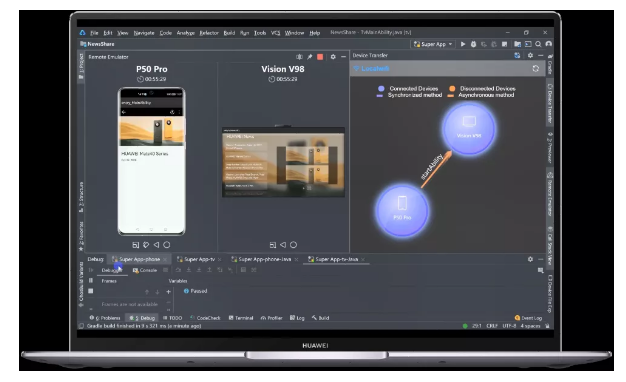Screen dimensions: 626x382
Task: Pin the Remote Emulator window
Action: tap(309, 57)
